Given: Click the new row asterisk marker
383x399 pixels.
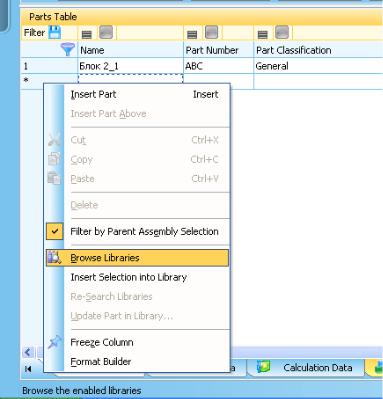Looking at the screenshot, I should click(x=26, y=81).
